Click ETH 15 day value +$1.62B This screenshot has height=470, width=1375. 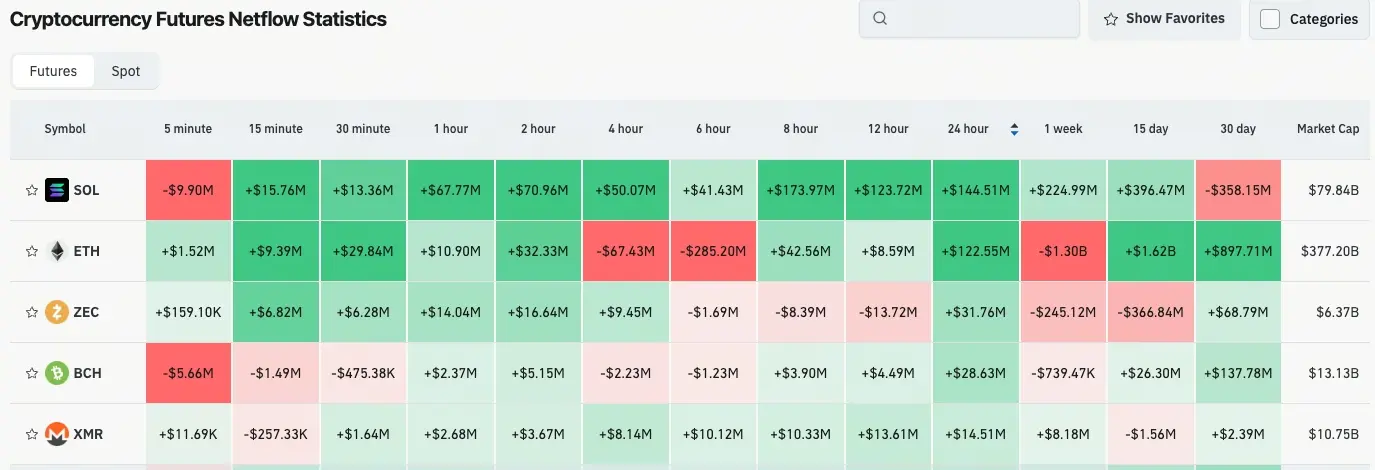1151,251
